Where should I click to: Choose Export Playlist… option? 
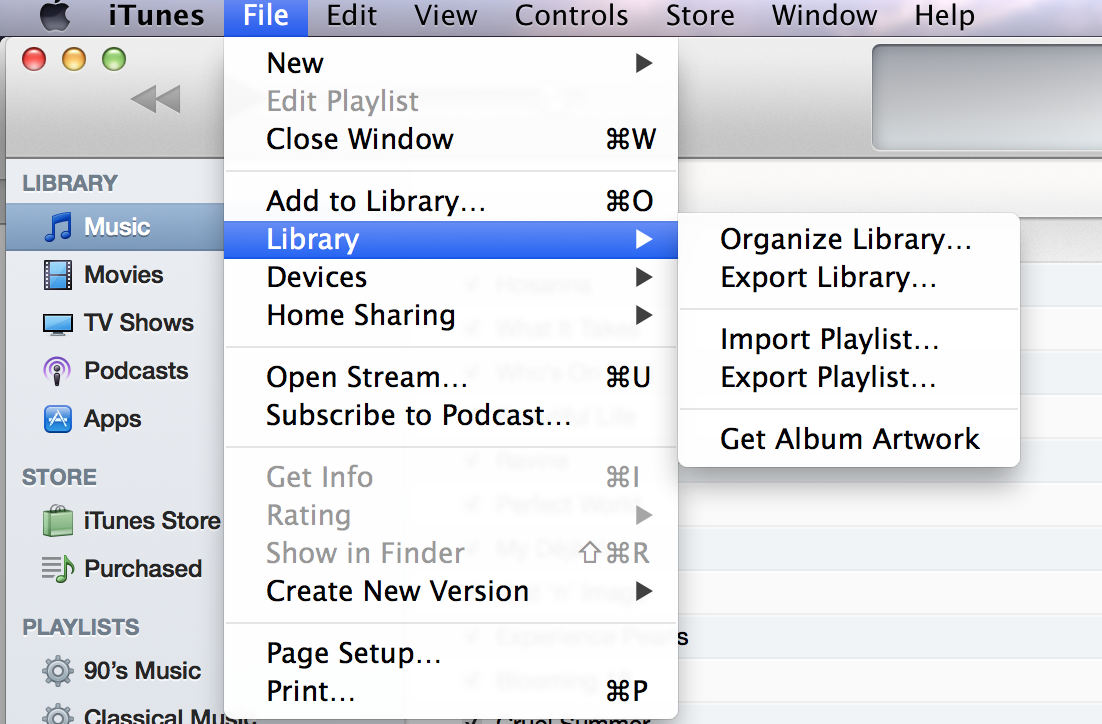pos(827,378)
